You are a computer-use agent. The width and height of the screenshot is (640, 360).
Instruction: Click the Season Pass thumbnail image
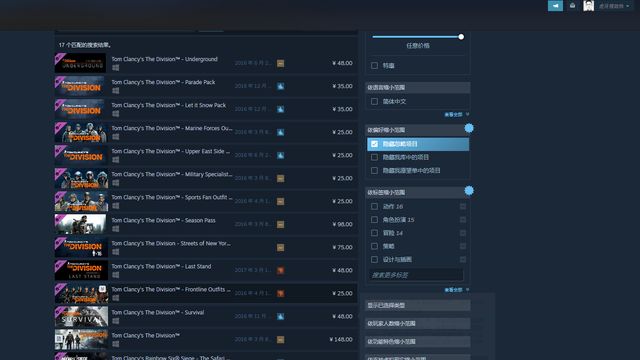pyautogui.click(x=80, y=224)
